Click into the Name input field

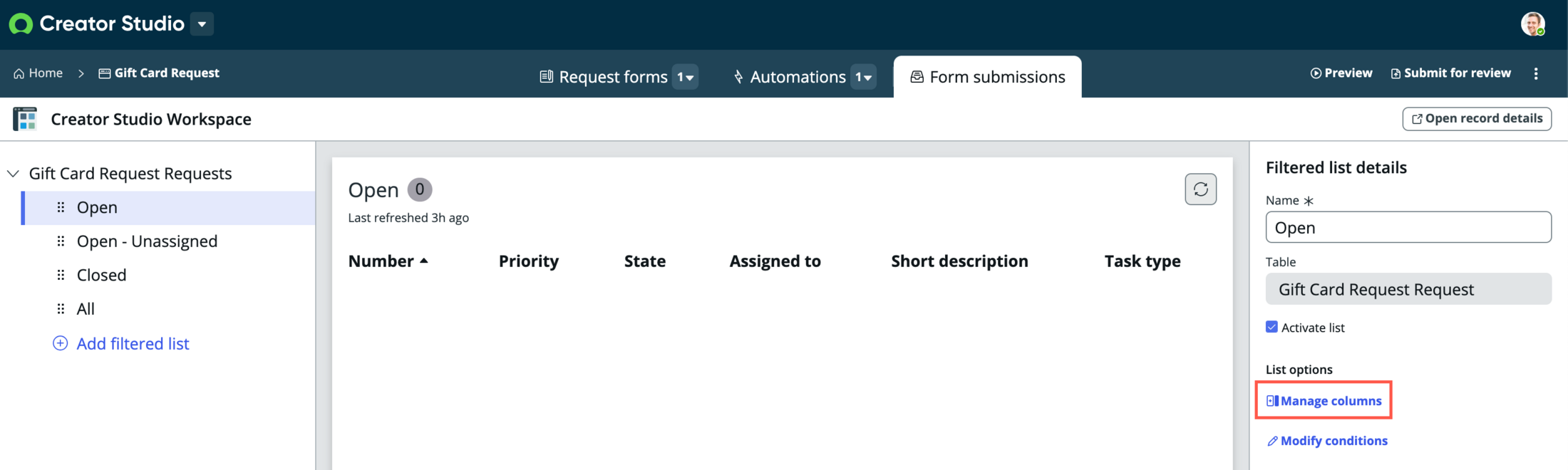point(1408,227)
